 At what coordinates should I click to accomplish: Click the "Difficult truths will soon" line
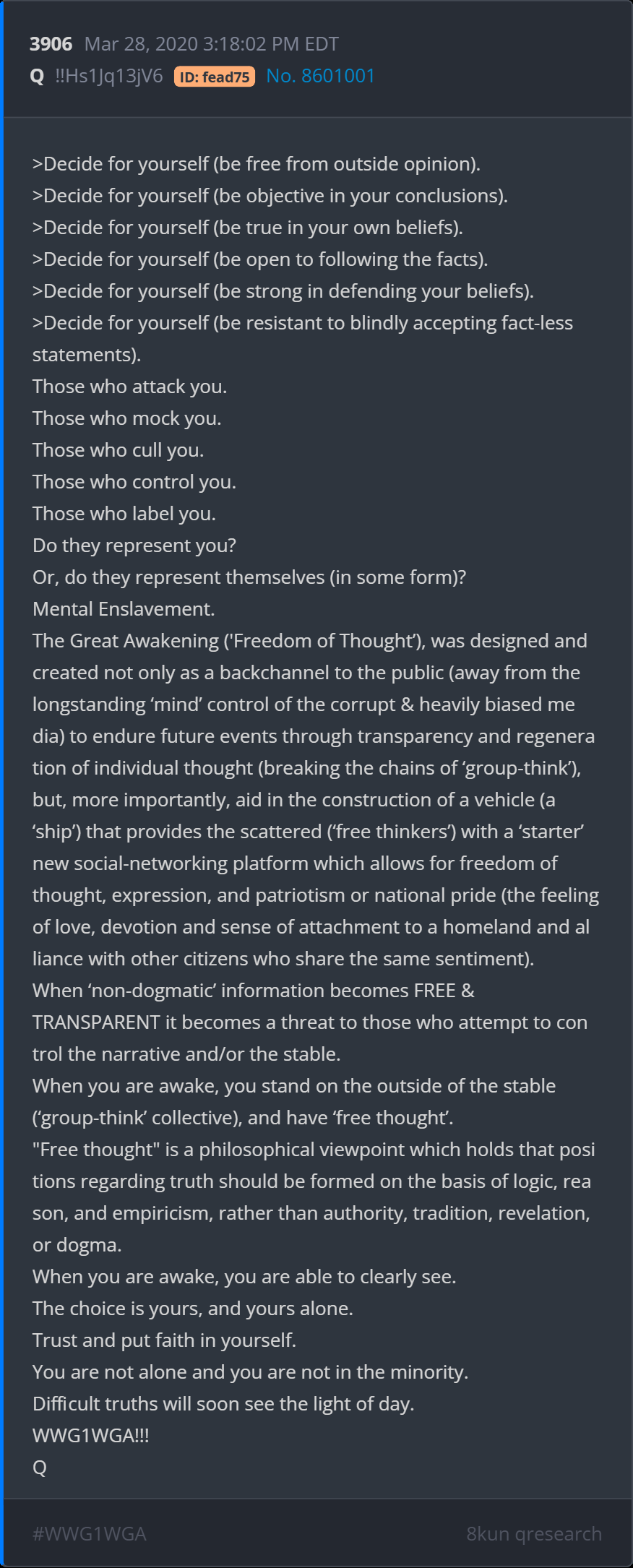point(223,1404)
